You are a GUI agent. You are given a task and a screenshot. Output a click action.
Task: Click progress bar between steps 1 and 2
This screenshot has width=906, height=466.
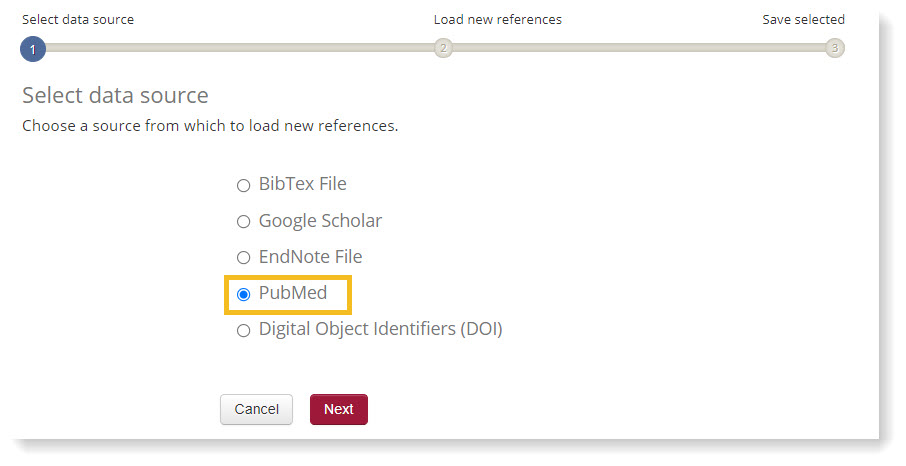coord(238,48)
